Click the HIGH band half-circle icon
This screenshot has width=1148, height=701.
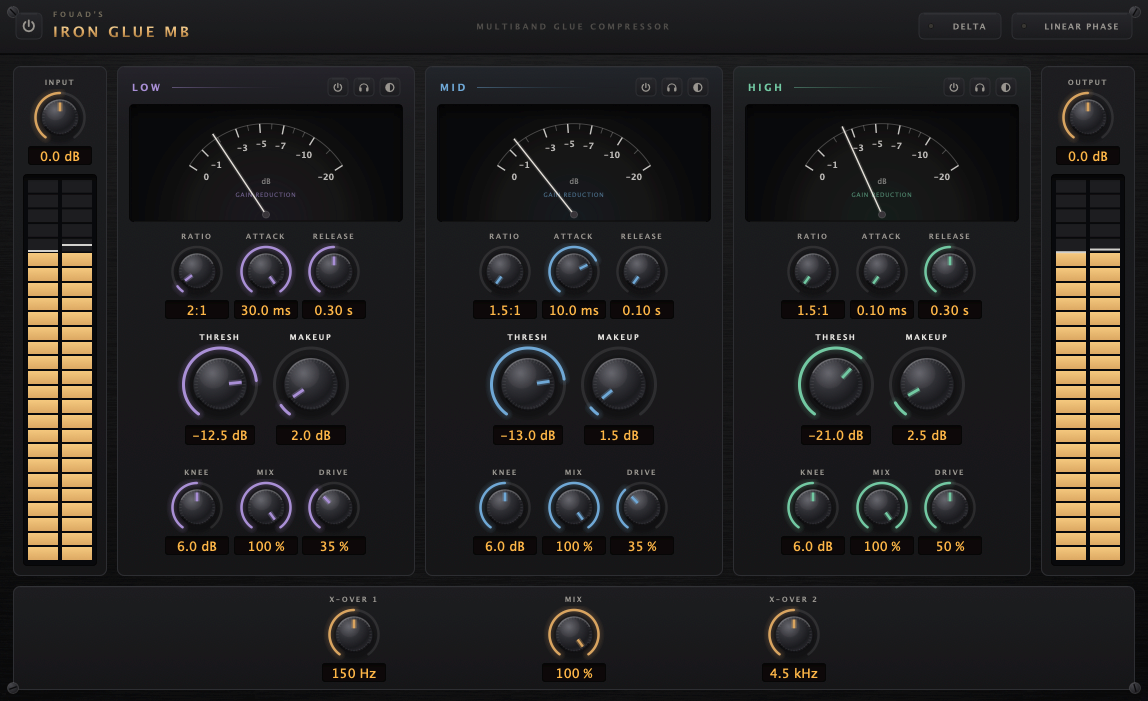click(x=1007, y=87)
